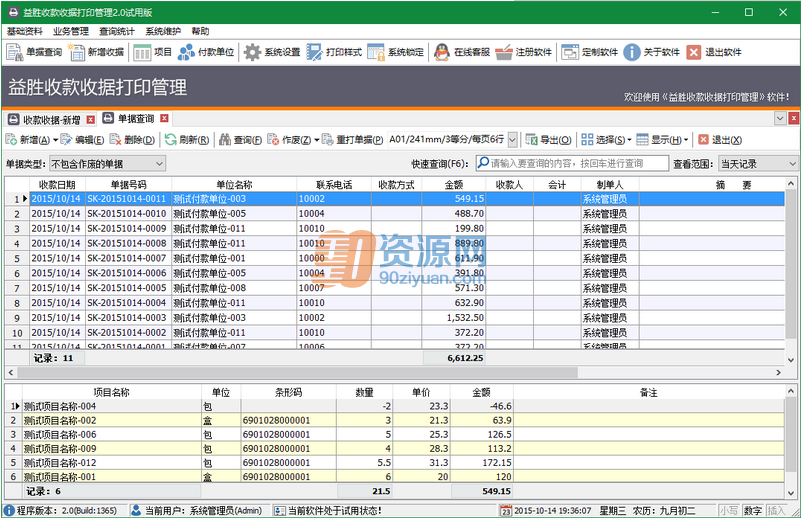Sort by 单位名称 column header
This screenshot has width=802, height=519.
tap(234, 185)
